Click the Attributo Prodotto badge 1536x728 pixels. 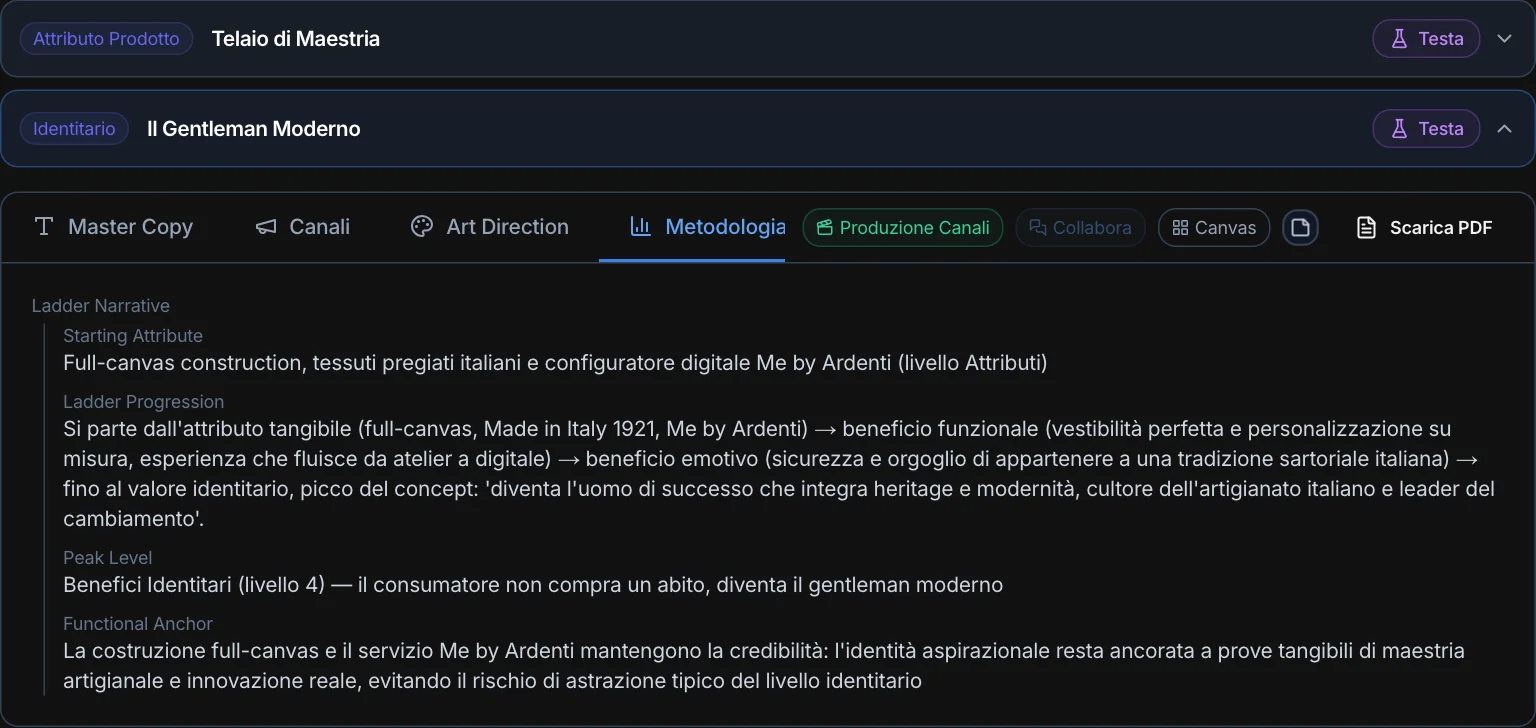pyautogui.click(x=106, y=39)
